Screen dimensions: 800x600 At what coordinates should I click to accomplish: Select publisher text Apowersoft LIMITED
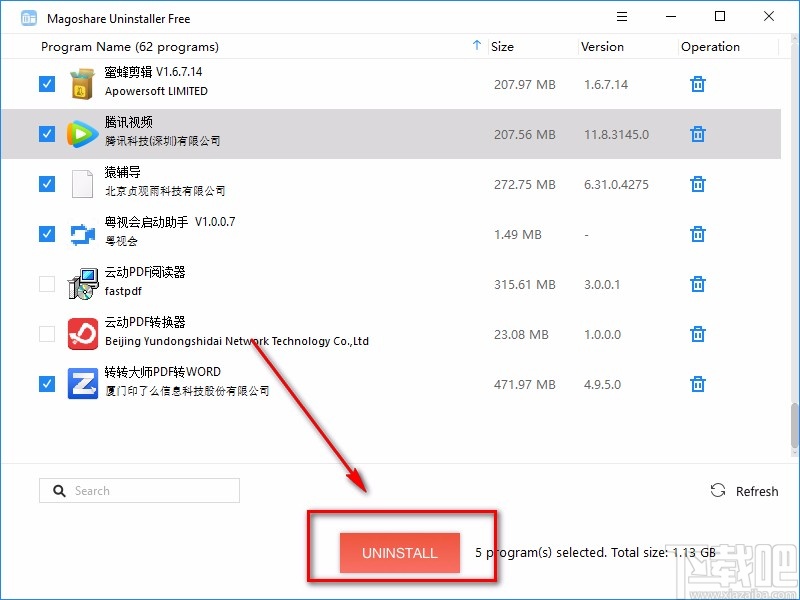pos(156,91)
